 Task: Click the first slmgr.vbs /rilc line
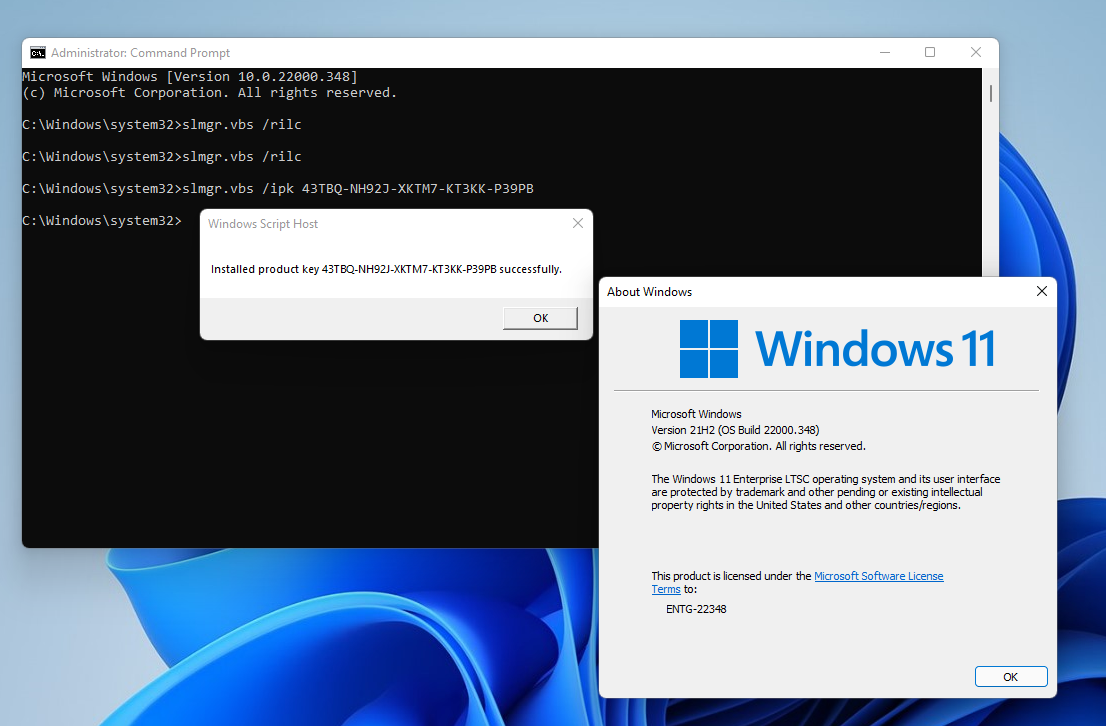tap(162, 124)
